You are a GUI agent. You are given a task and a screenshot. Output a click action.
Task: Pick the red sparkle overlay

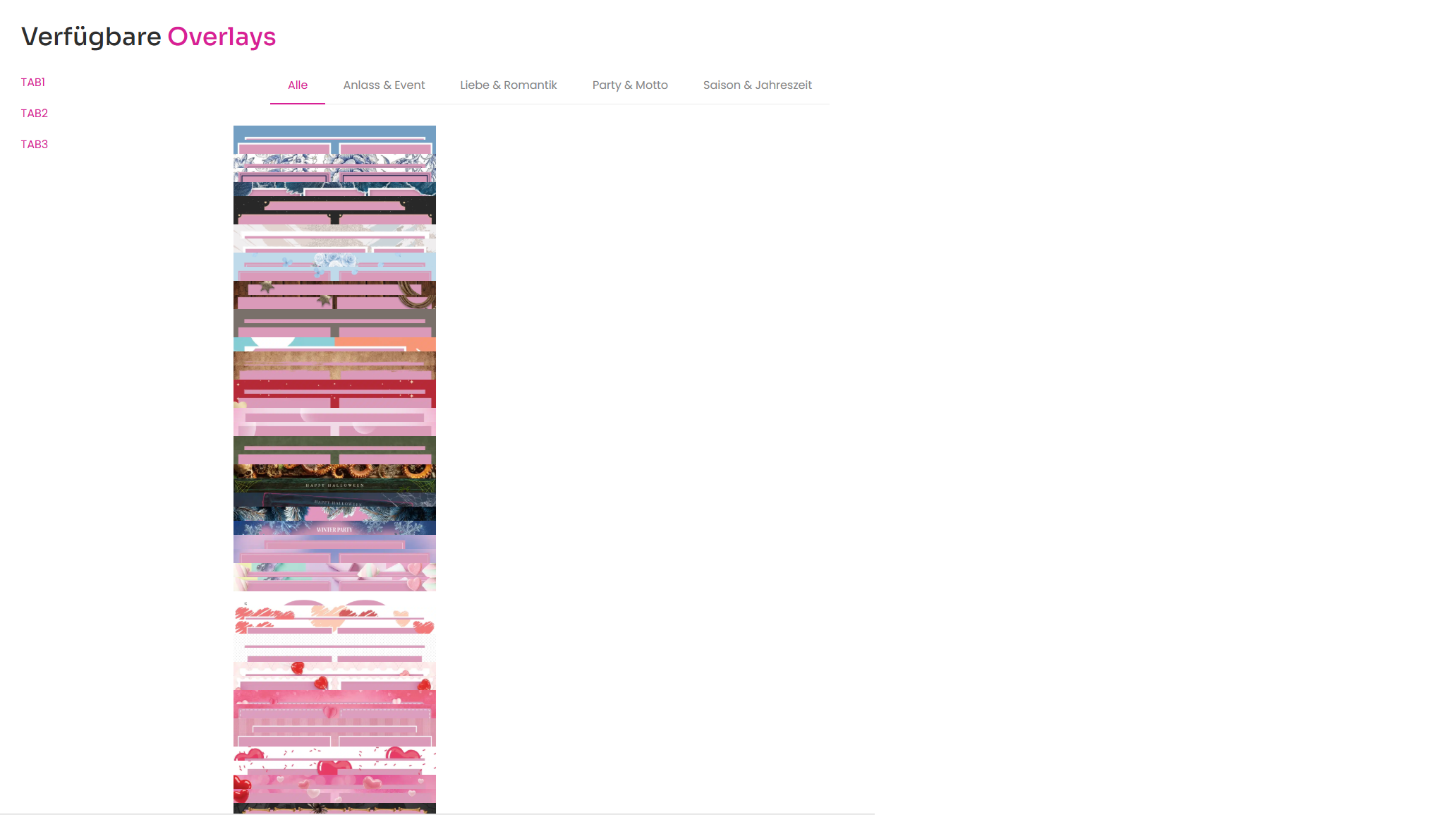pyautogui.click(x=334, y=393)
